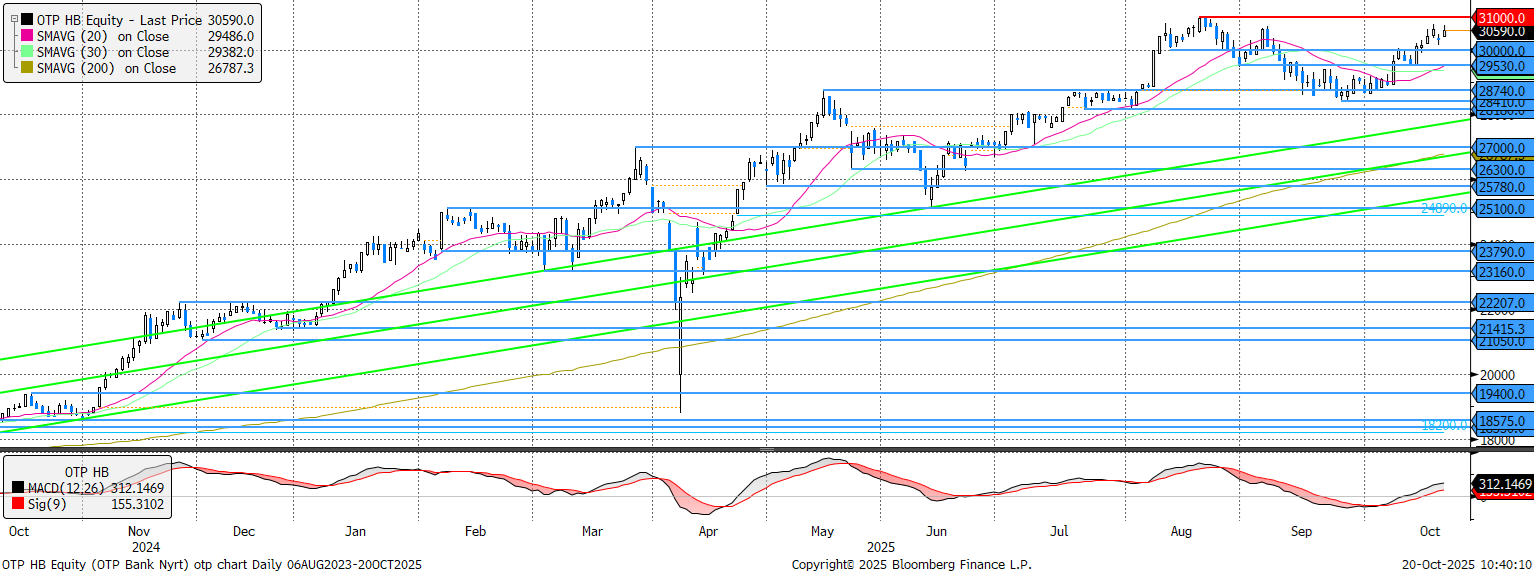Click the 25100.0 support level label

(1501, 209)
